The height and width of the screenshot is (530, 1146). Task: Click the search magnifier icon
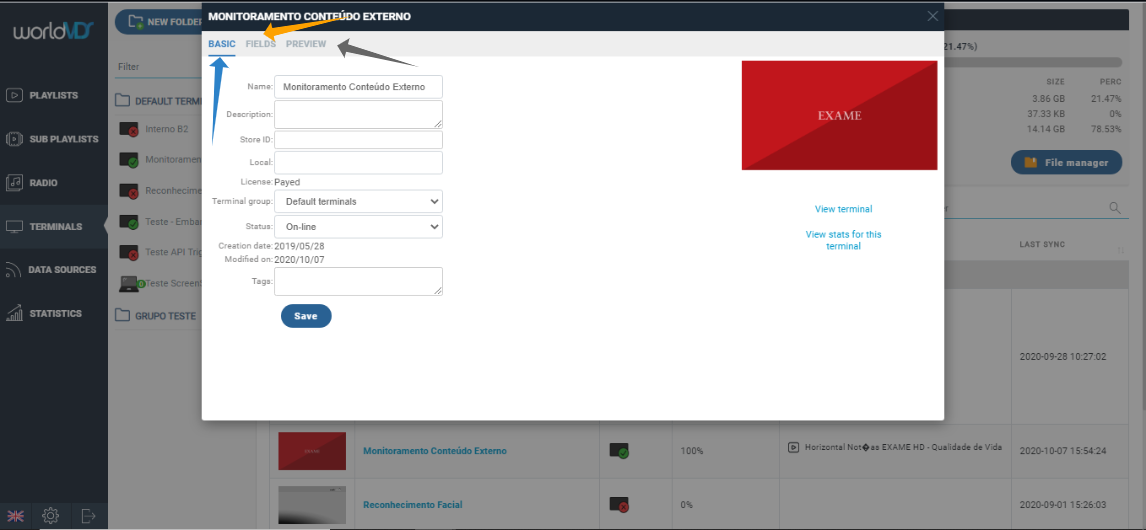point(1115,208)
